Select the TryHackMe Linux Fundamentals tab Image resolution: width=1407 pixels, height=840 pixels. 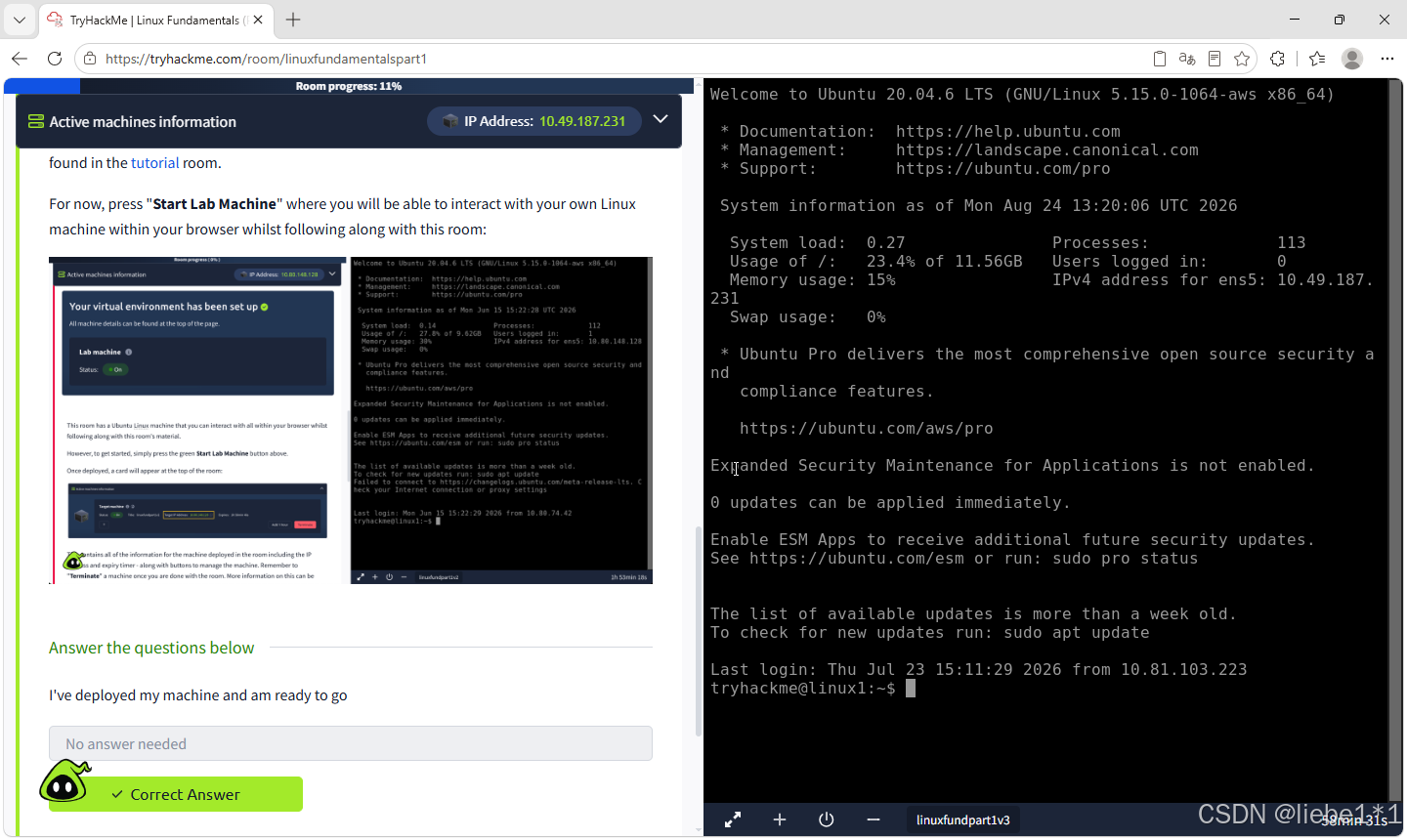tap(156, 20)
